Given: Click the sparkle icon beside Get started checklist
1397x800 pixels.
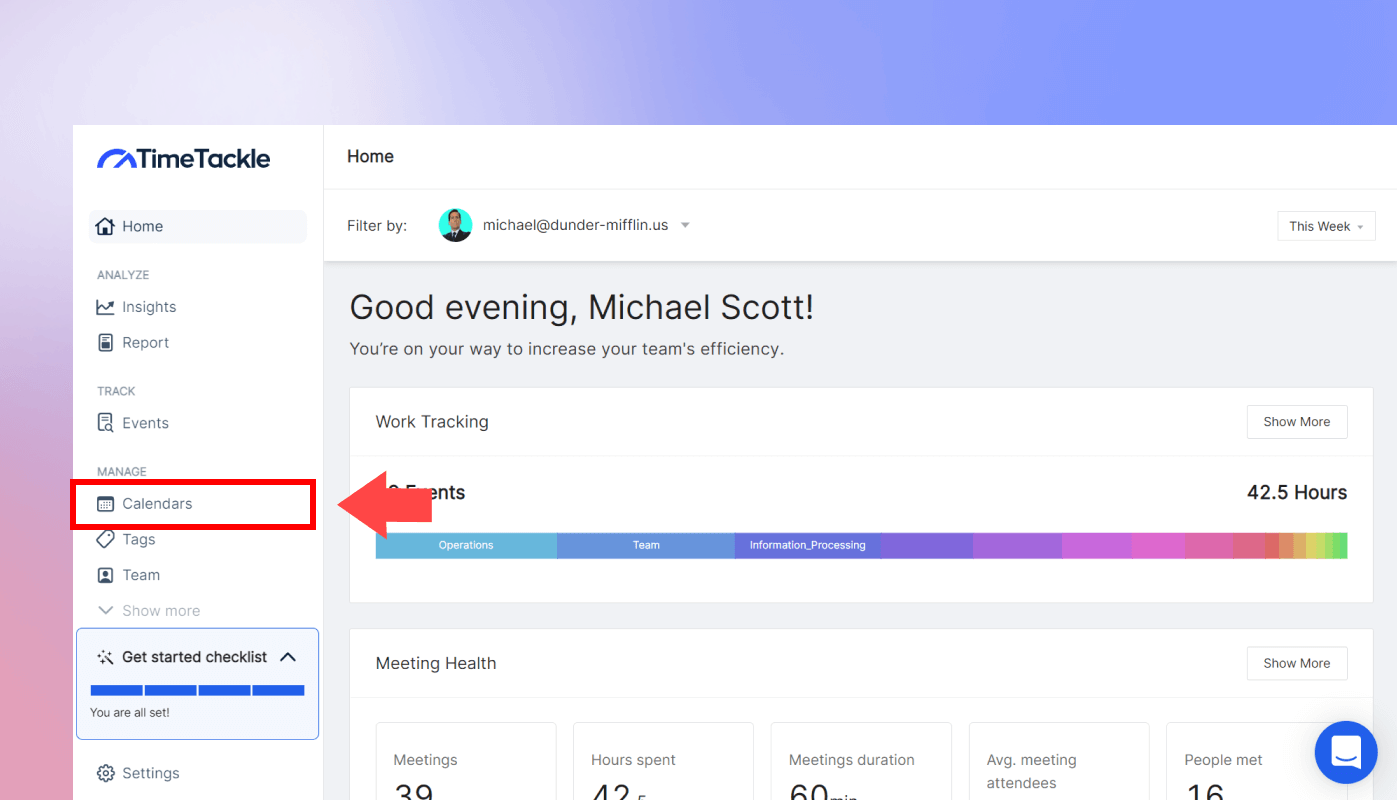Looking at the screenshot, I should coord(105,657).
